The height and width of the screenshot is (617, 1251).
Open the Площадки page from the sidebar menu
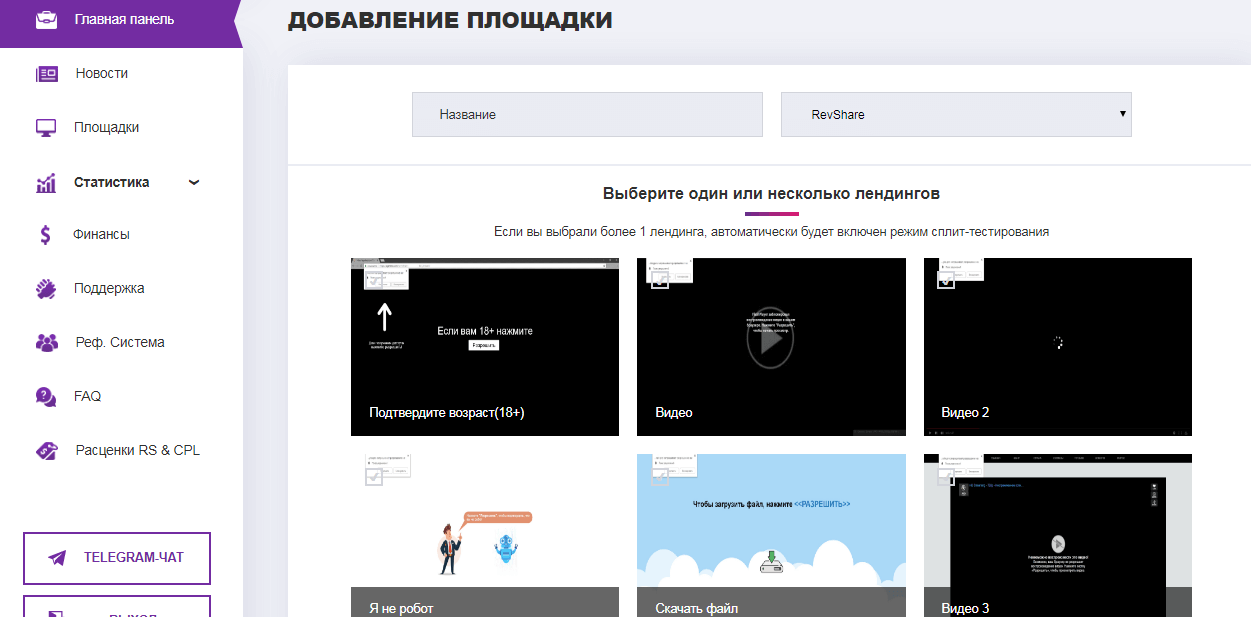[x=103, y=126]
